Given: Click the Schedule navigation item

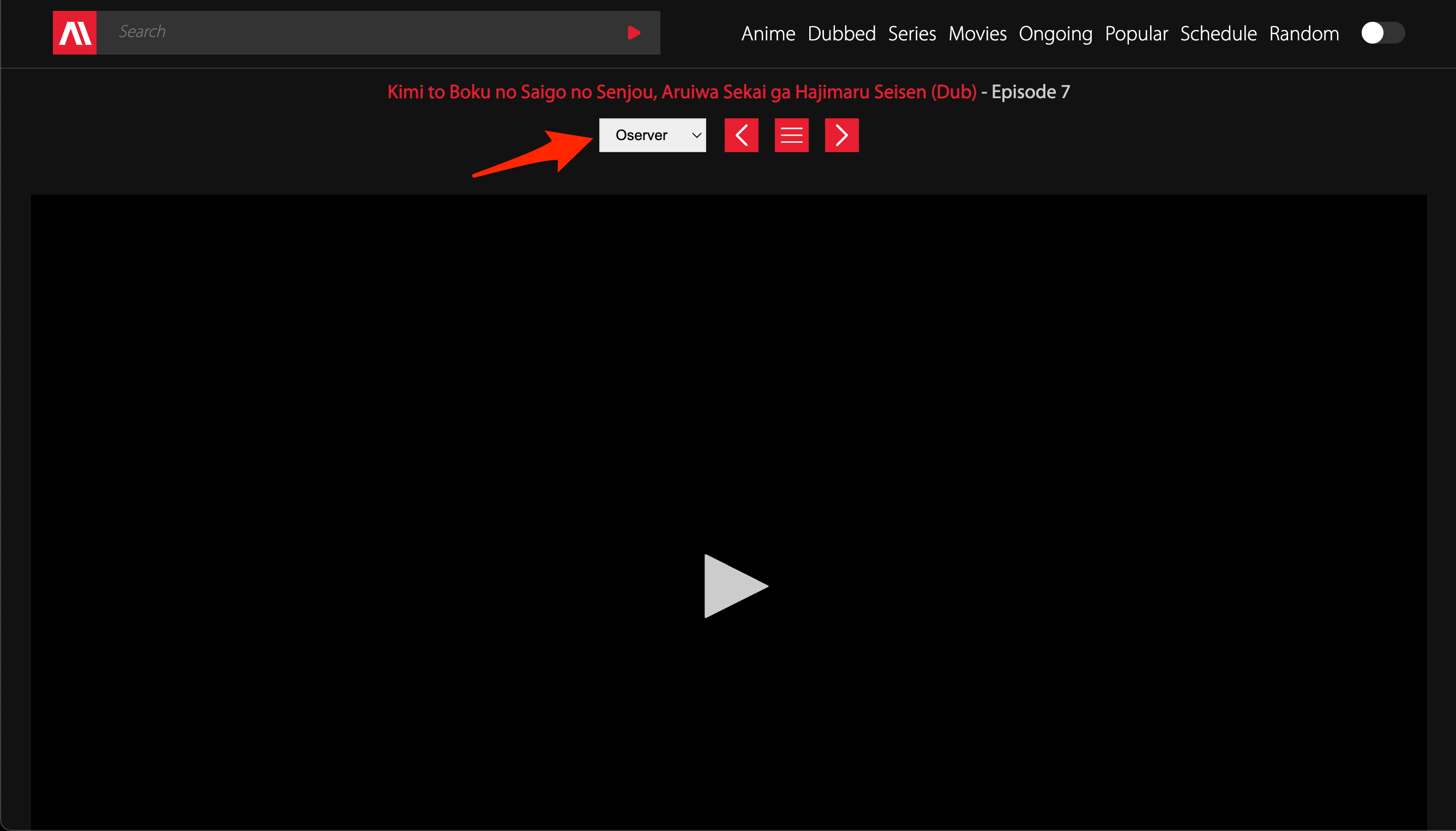Looking at the screenshot, I should click(1217, 33).
